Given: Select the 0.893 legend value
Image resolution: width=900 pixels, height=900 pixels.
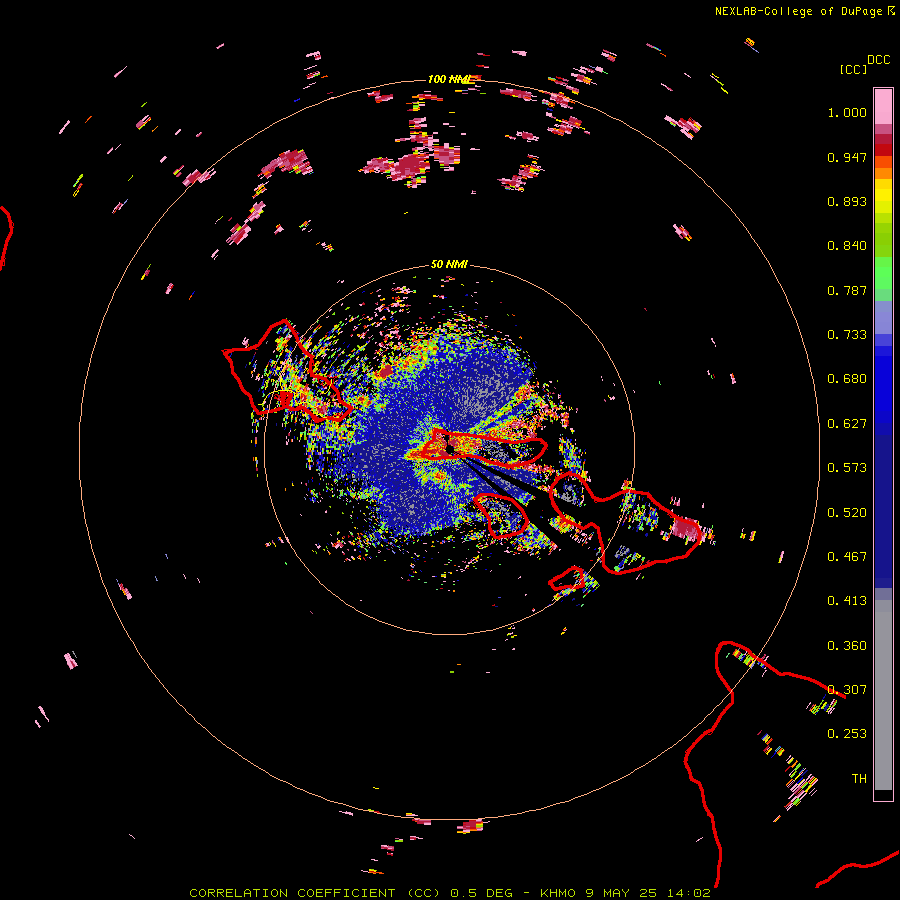Looking at the screenshot, I should [x=847, y=201].
